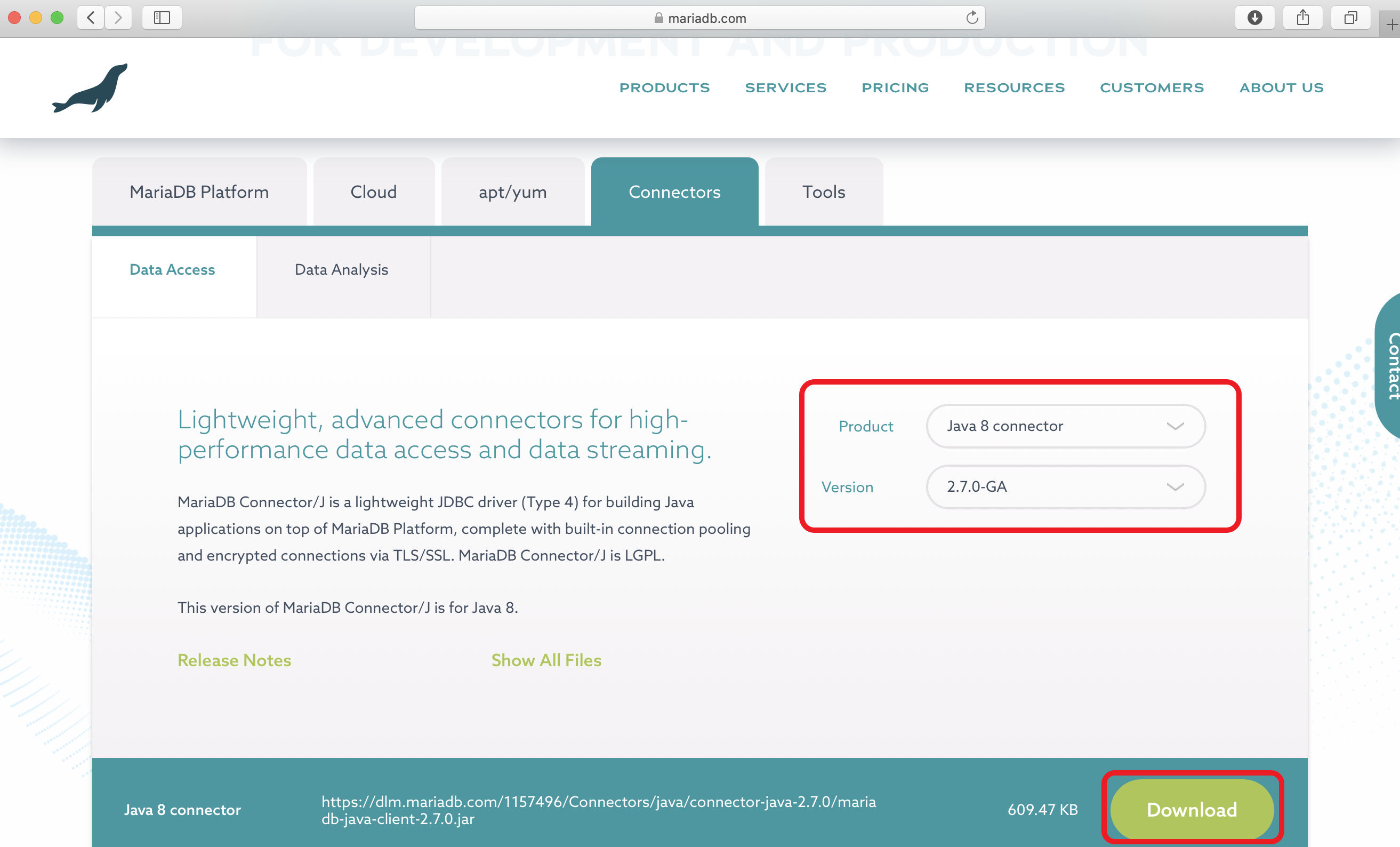Open the PRODUCTS navigation menu
Screen dimensions: 1400x847
(664, 87)
